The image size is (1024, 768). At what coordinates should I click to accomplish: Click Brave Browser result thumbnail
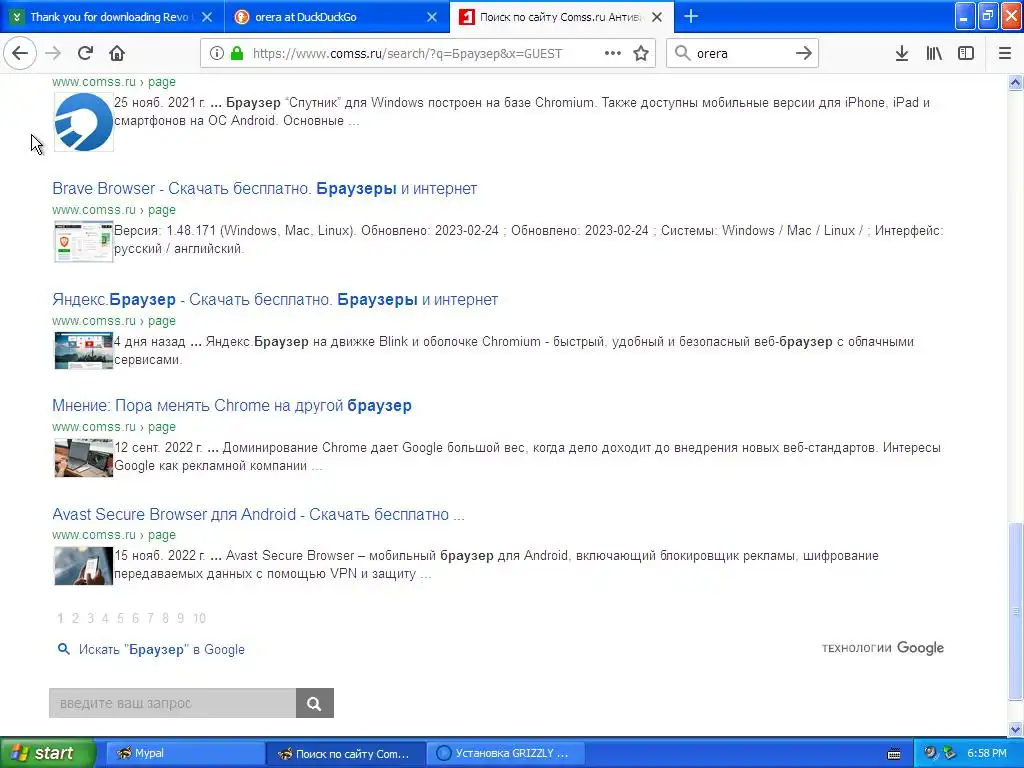(x=84, y=242)
